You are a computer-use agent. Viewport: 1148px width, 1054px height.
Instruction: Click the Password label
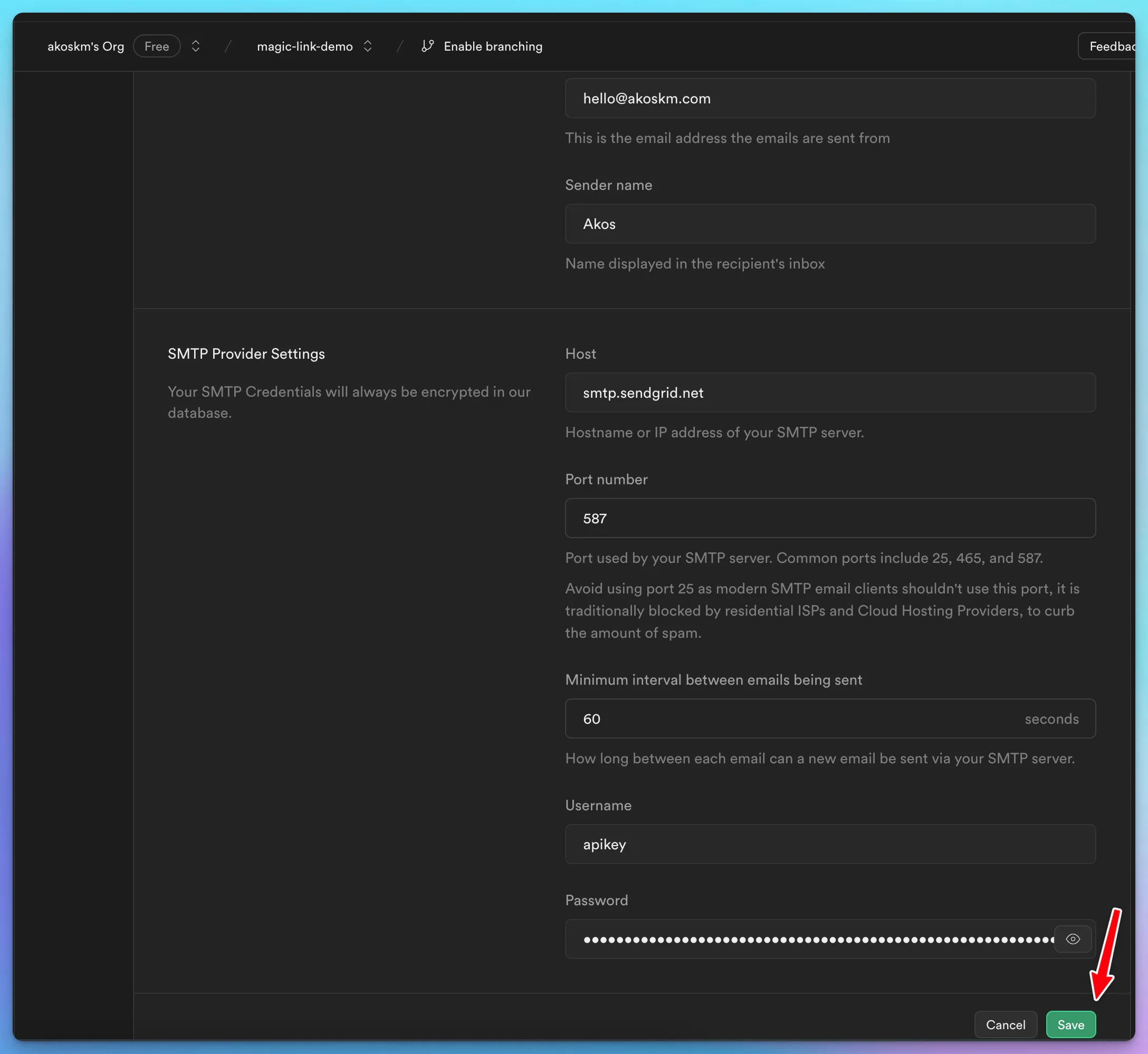(597, 900)
